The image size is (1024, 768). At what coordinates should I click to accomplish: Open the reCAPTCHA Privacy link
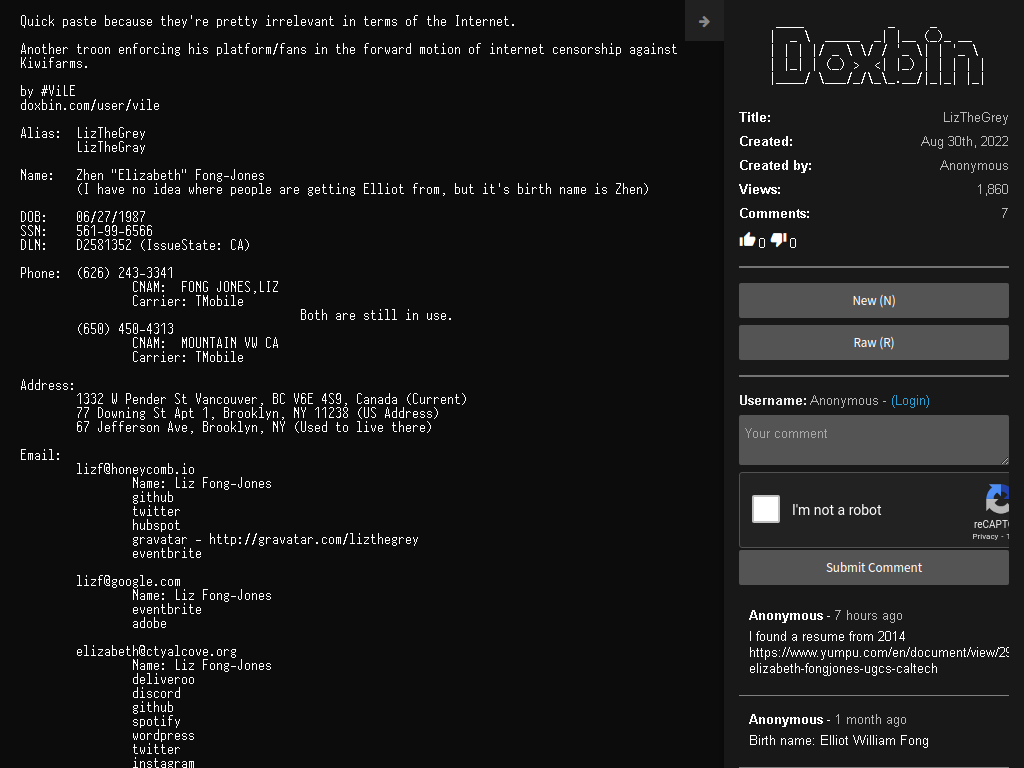point(985,536)
